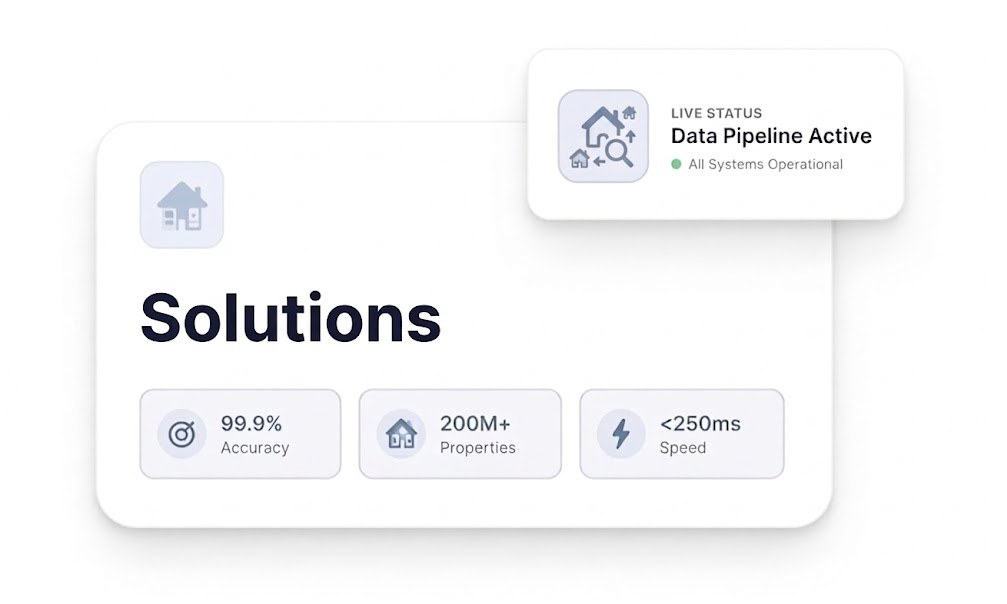This screenshot has width=1007, height=604.
Task: Click the up arrow in the pipeline icon
Action: point(630,135)
